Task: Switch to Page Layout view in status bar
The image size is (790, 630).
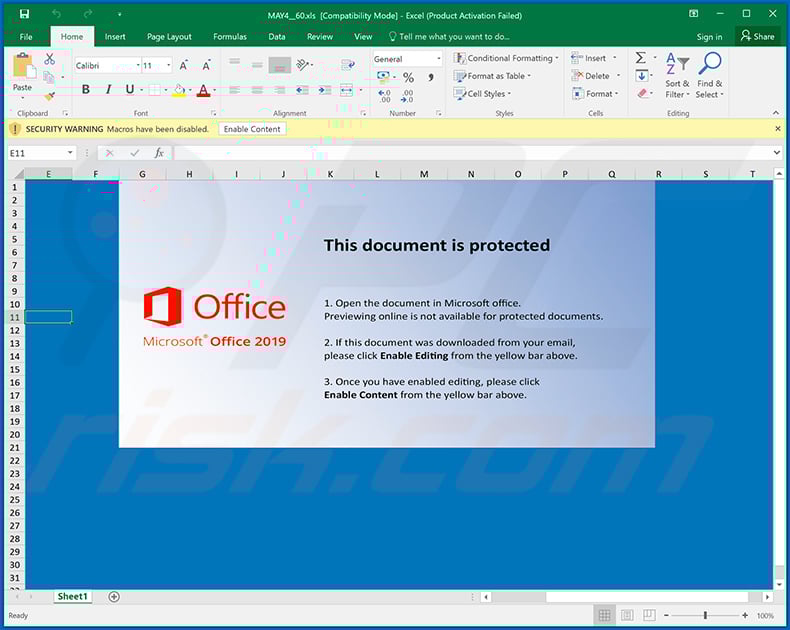Action: coord(627,615)
